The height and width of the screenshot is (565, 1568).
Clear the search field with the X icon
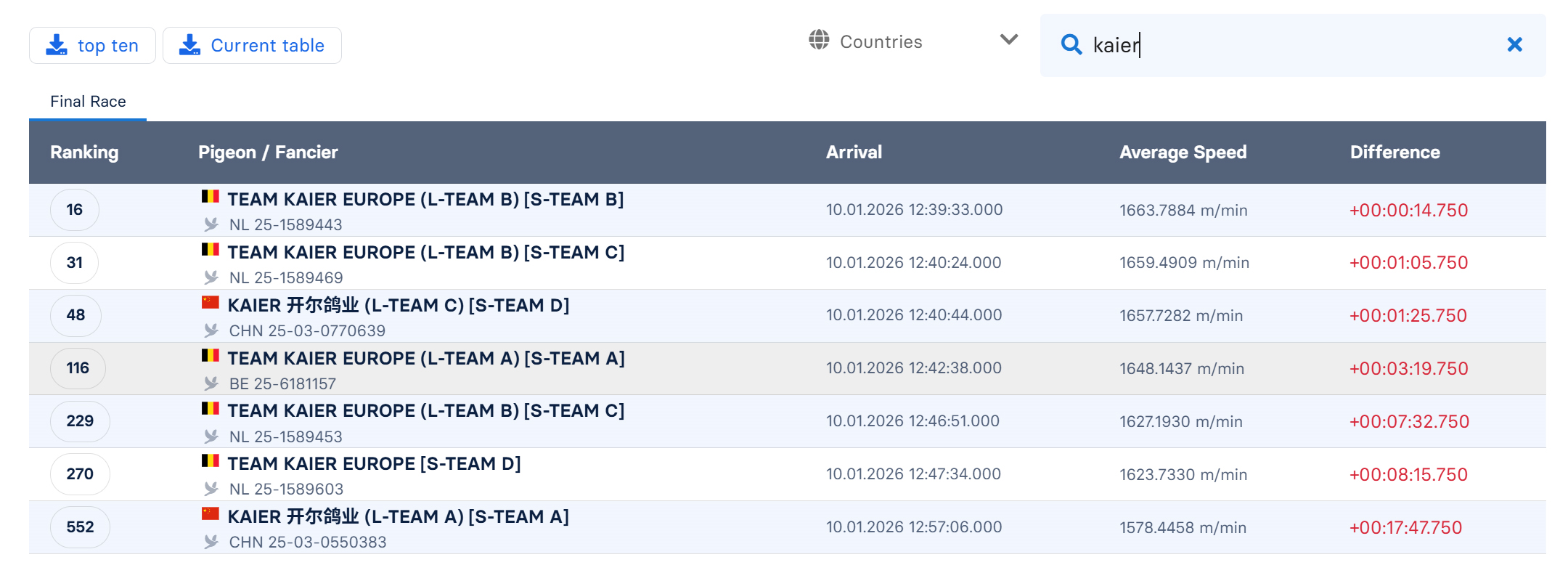[1514, 45]
